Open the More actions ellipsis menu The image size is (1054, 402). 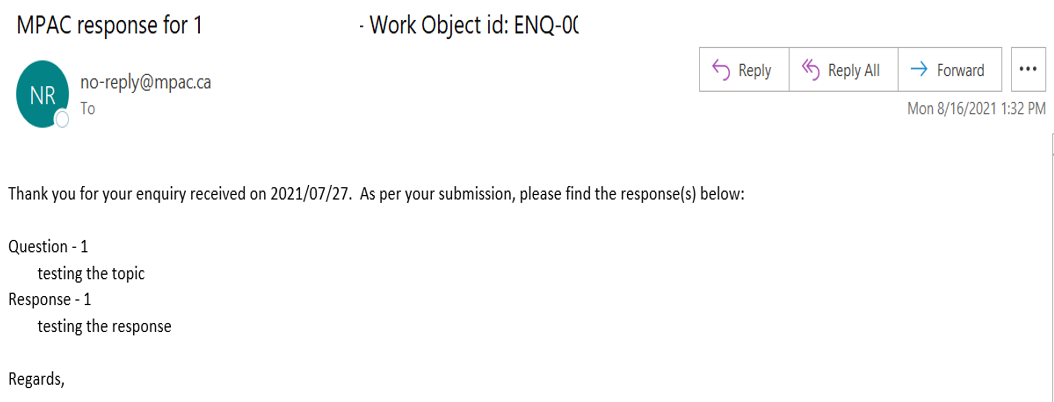1028,69
